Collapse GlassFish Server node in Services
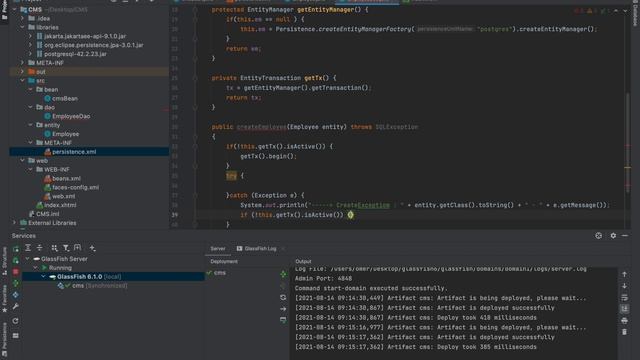Image resolution: width=640 pixels, height=360 pixels. 28,259
